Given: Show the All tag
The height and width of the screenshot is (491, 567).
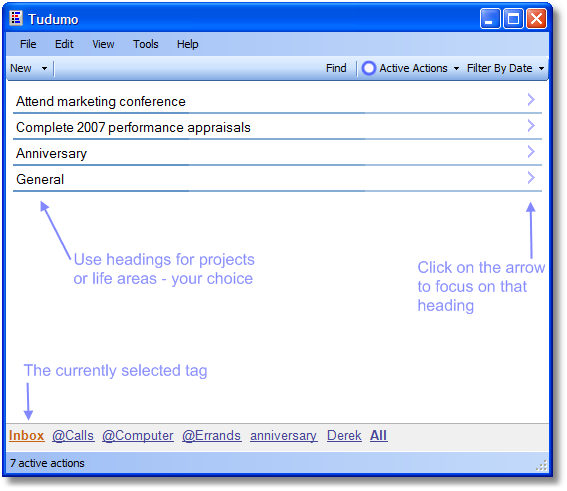Looking at the screenshot, I should click(x=378, y=436).
